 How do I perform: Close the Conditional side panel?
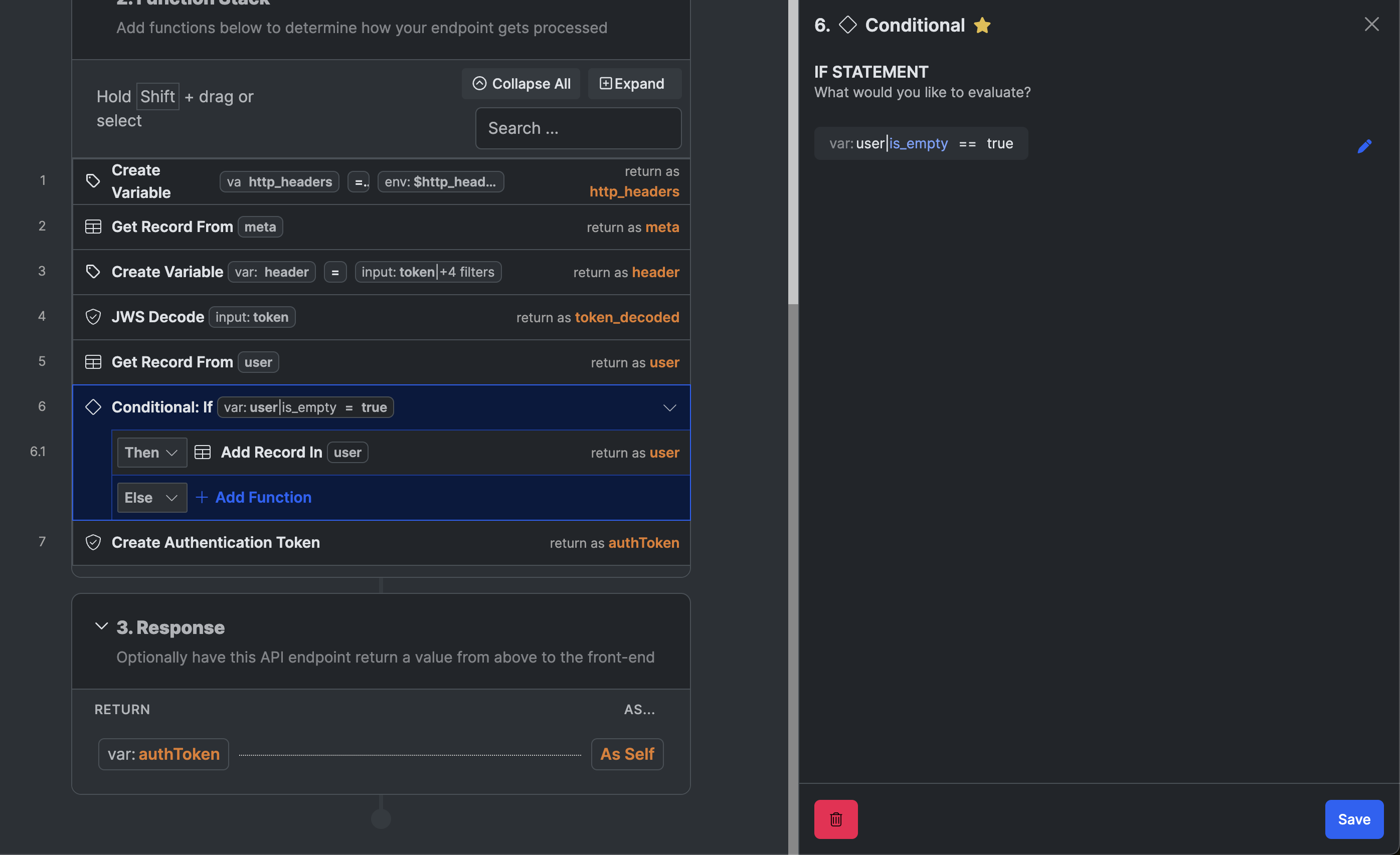click(x=1371, y=25)
